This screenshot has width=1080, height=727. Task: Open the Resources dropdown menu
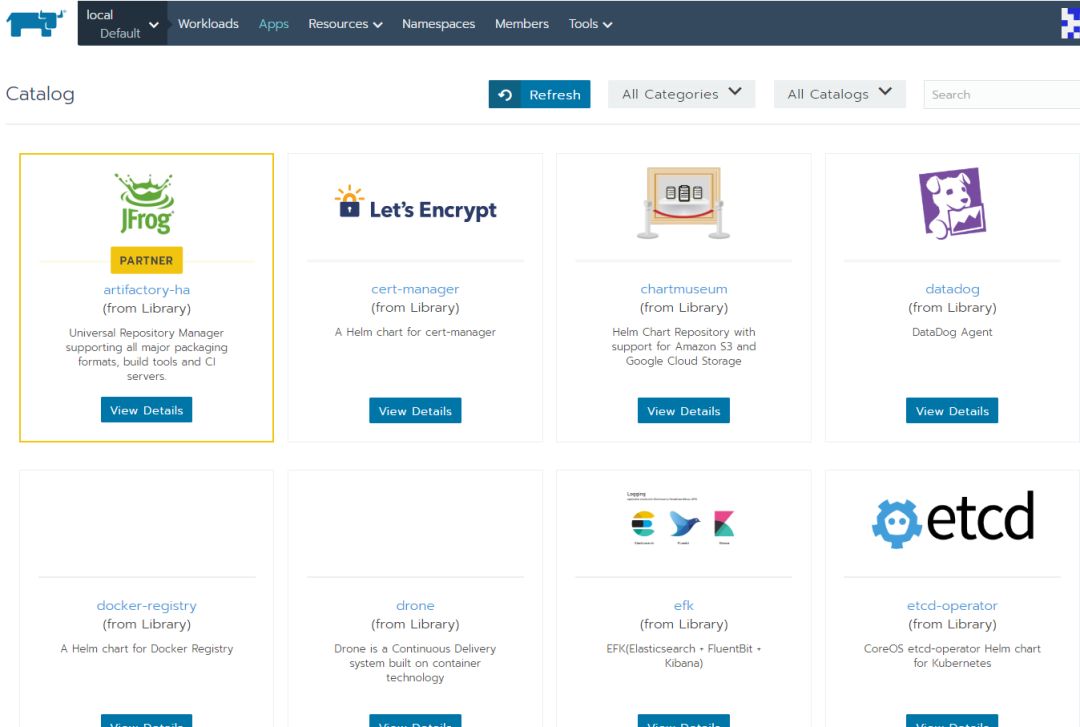345,23
